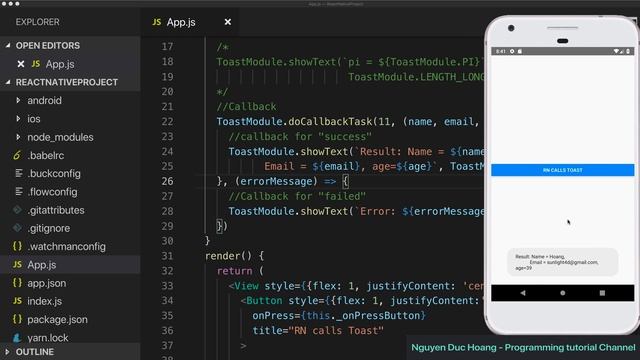This screenshot has height=360, width=640.
Task: Click doCallbackTask on line 22
Action: pyautogui.click(x=330, y=122)
